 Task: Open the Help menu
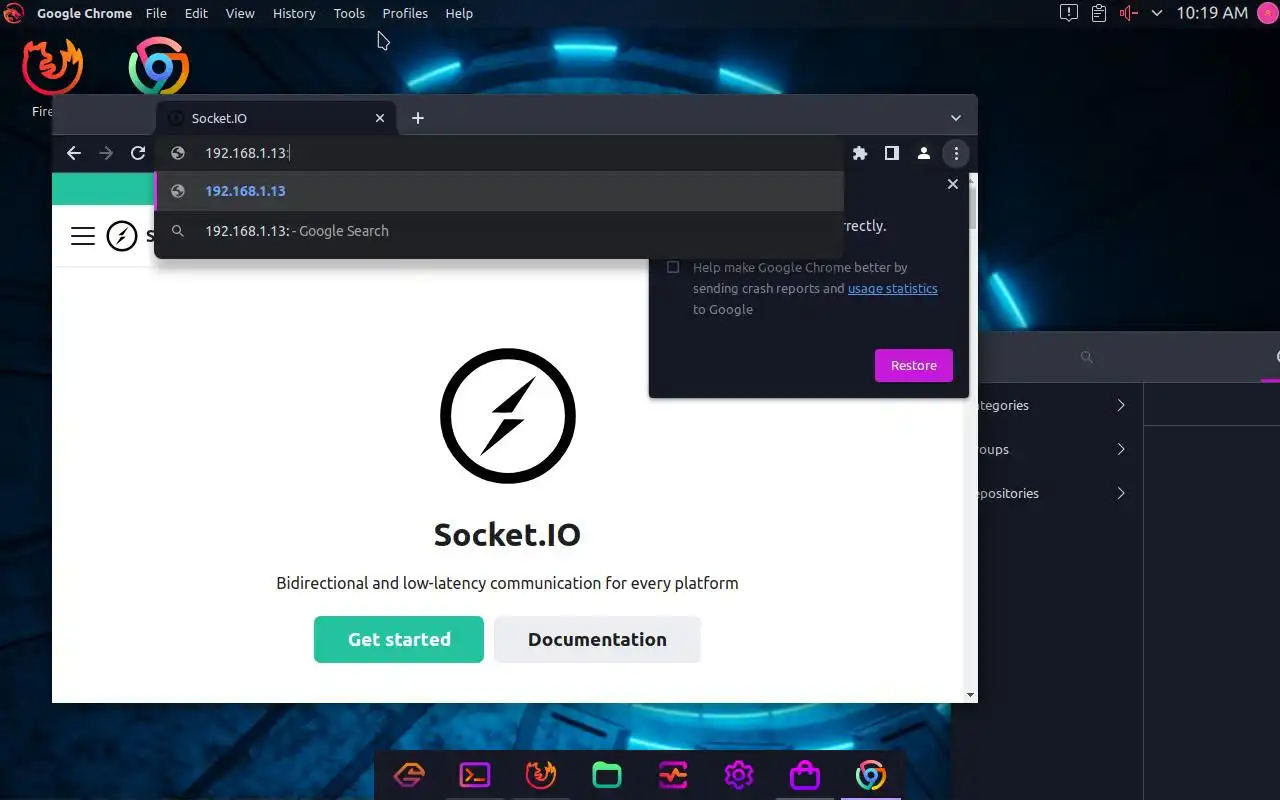pyautogui.click(x=459, y=13)
